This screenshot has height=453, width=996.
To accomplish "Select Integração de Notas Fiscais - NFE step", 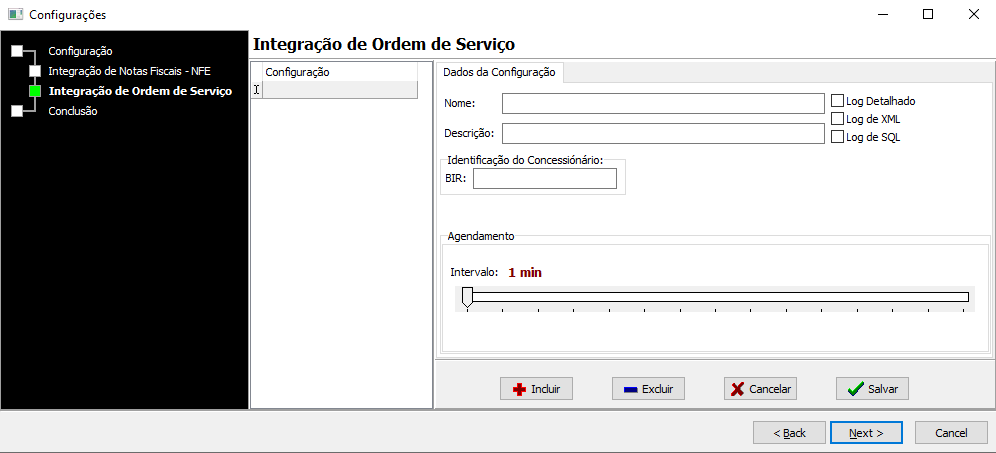I will tap(130, 71).
